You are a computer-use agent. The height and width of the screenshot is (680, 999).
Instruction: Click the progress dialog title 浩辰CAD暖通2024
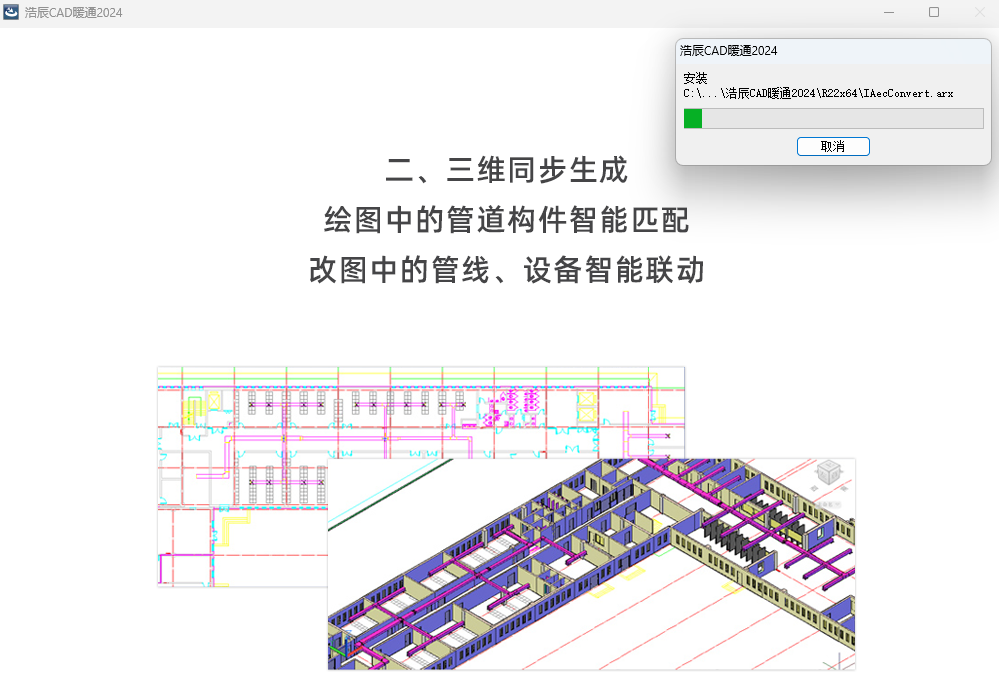tap(728, 51)
